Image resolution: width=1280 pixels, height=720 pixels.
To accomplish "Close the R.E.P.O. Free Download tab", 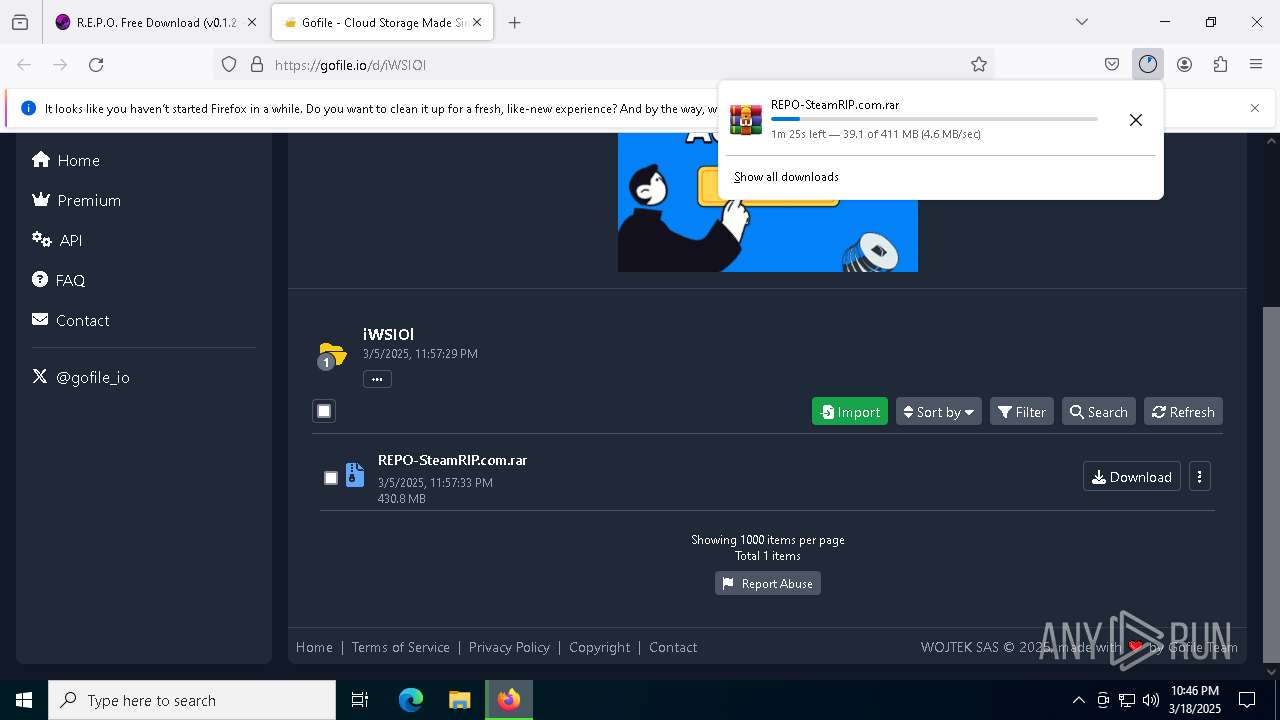I will tap(252, 22).
